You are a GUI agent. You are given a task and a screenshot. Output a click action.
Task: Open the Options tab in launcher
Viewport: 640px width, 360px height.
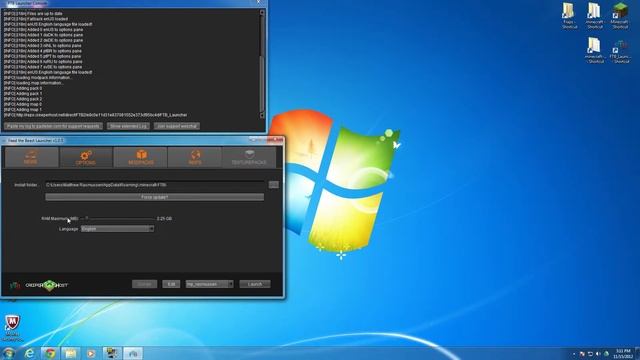click(86, 158)
